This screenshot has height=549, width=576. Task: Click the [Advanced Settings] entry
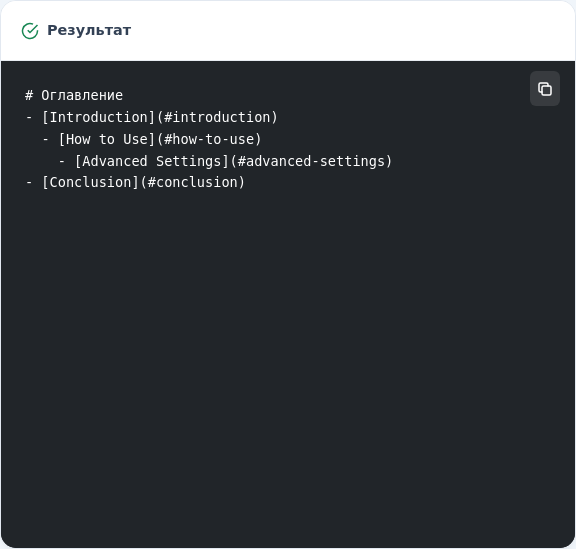pos(152,161)
